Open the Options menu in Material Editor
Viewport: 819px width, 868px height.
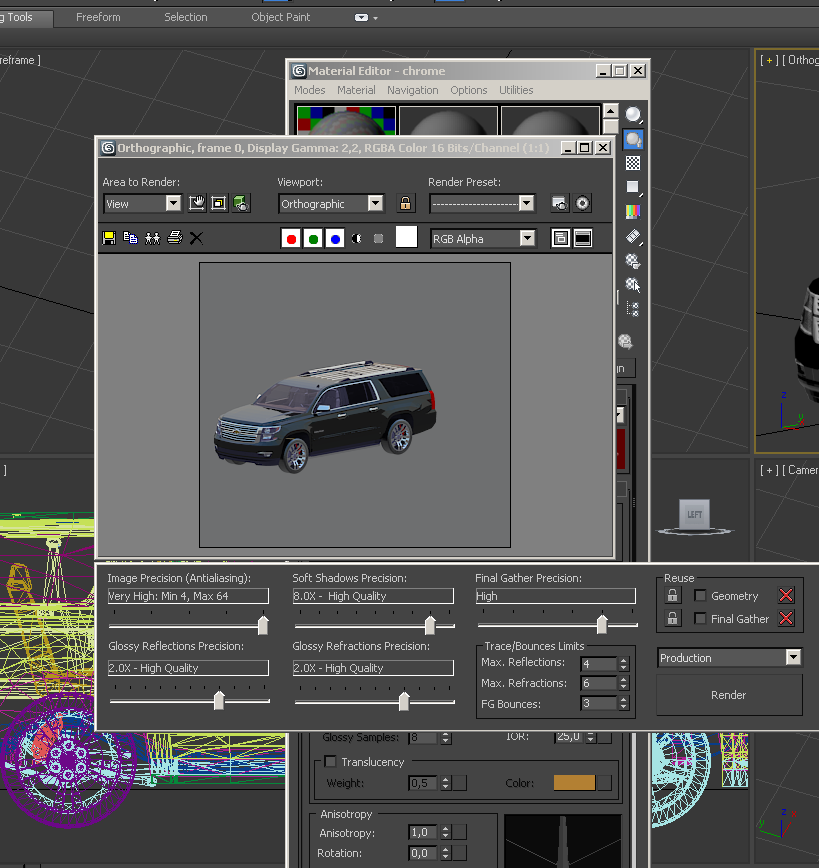[468, 90]
